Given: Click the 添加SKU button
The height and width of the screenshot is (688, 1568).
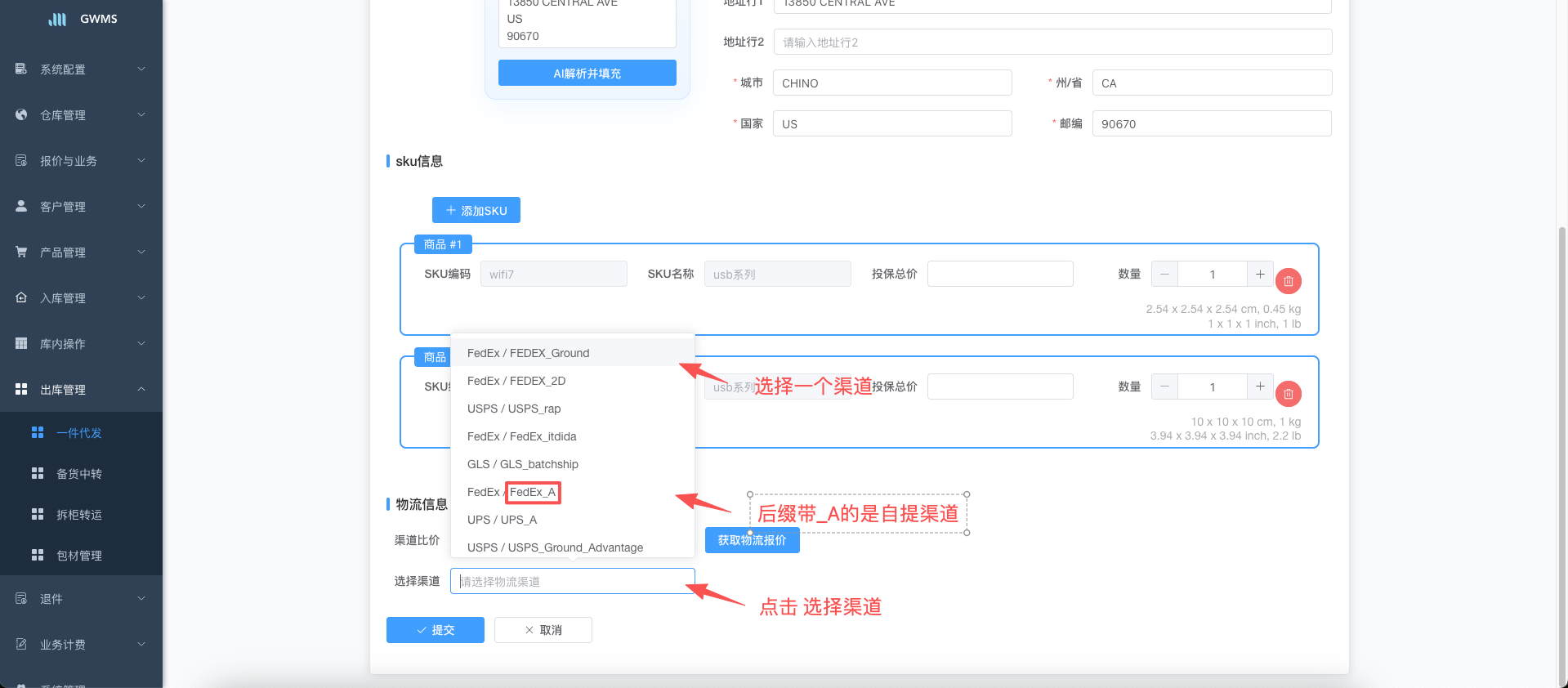Looking at the screenshot, I should [476, 210].
